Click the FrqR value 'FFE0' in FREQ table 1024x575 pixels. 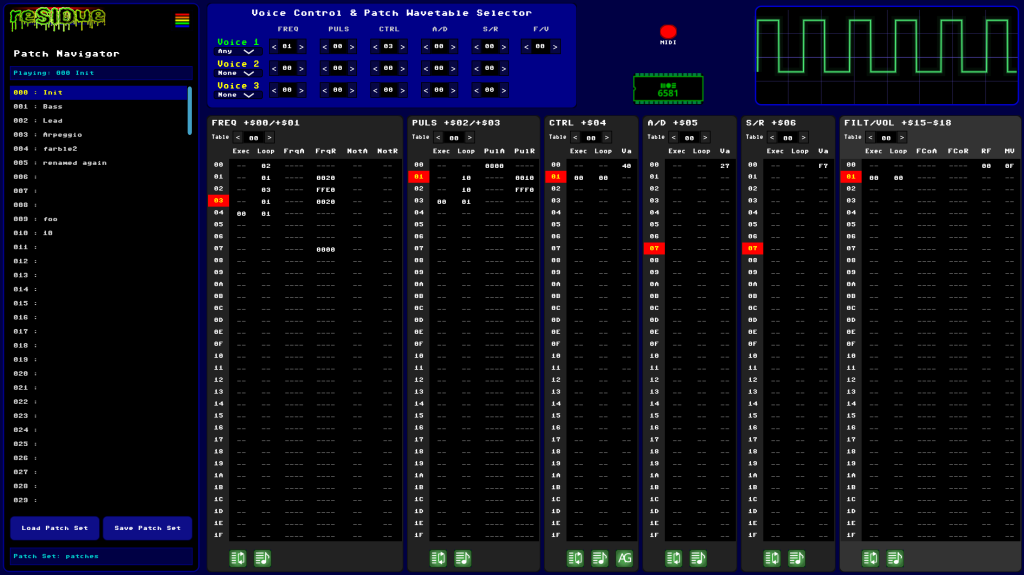[x=325, y=189]
